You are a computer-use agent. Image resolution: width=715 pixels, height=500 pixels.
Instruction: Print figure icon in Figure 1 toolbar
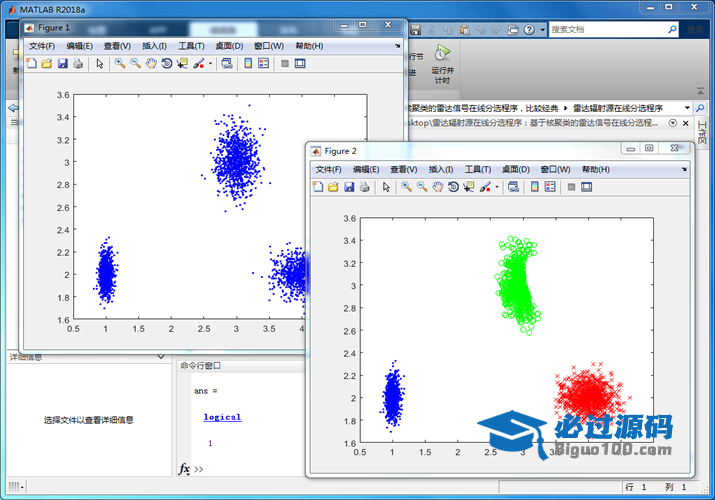(78, 64)
